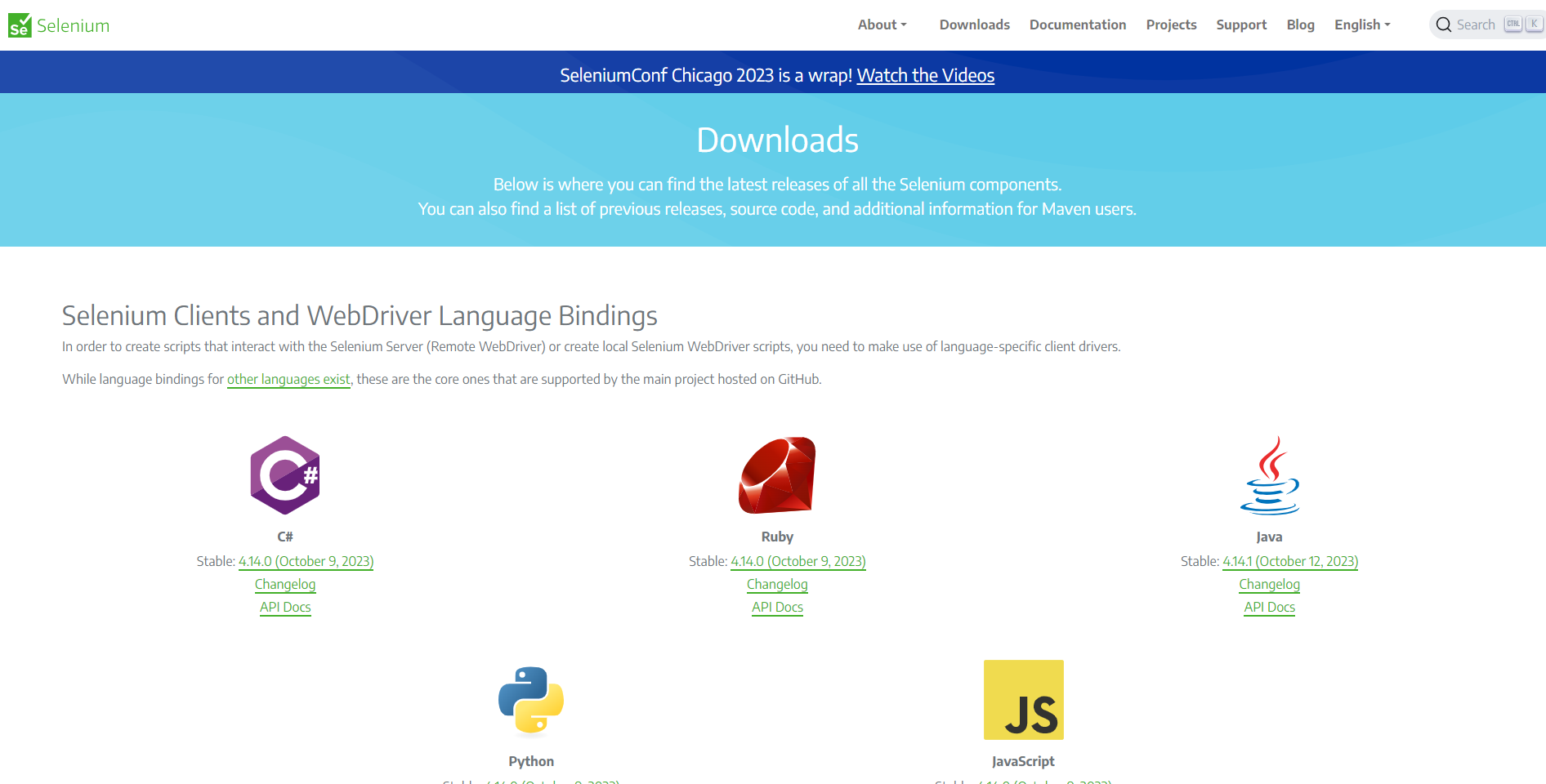
Task: Click the JavaScript heading text
Action: coord(1023,761)
